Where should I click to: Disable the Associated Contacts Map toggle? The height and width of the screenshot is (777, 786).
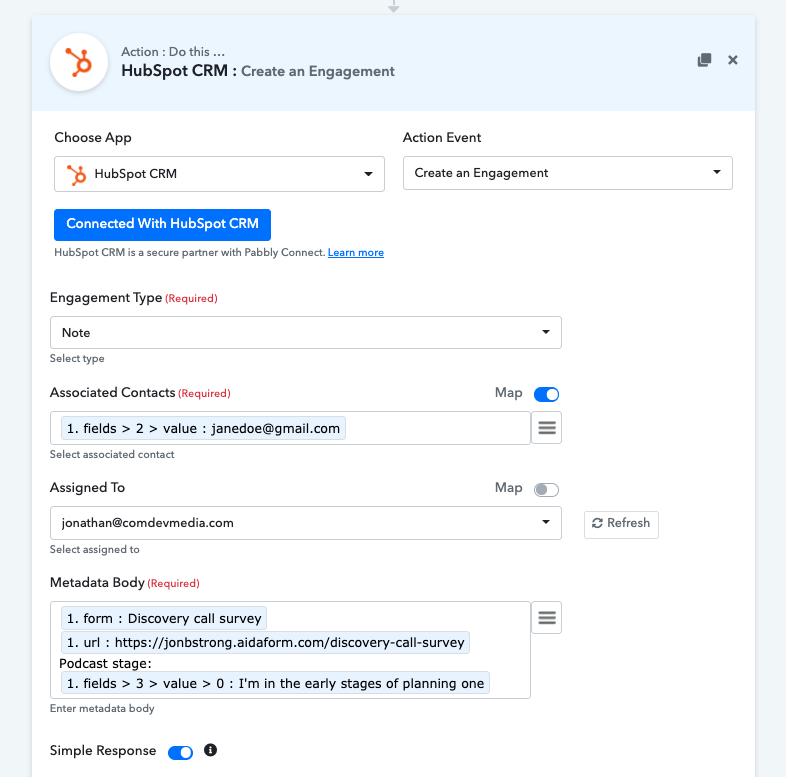pos(546,394)
